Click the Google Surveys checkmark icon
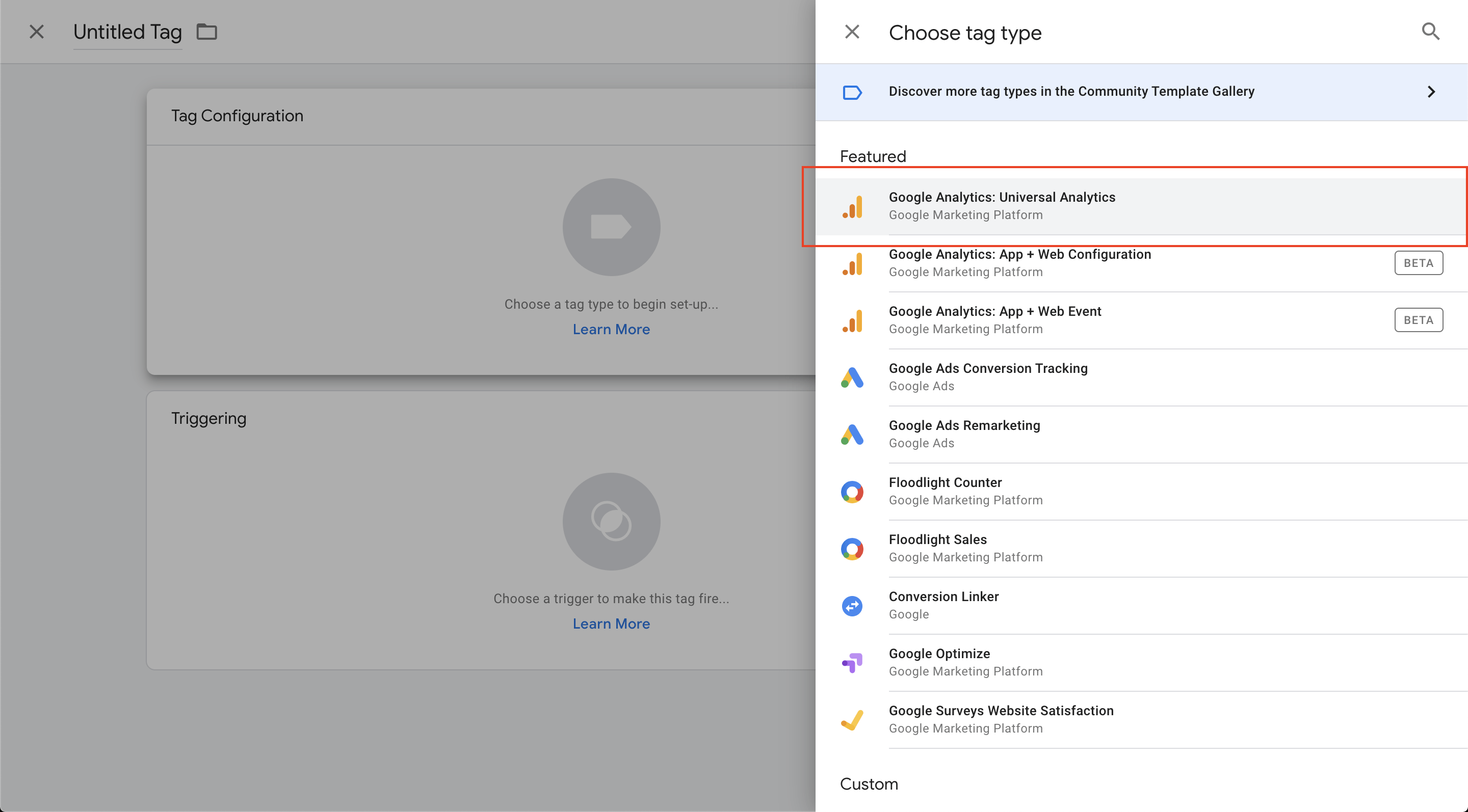 click(x=852, y=719)
